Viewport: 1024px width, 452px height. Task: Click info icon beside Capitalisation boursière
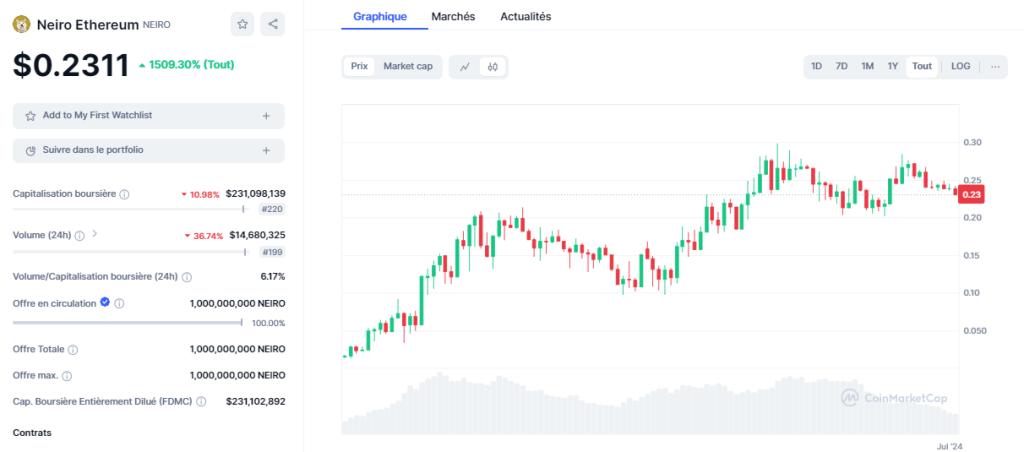point(124,194)
